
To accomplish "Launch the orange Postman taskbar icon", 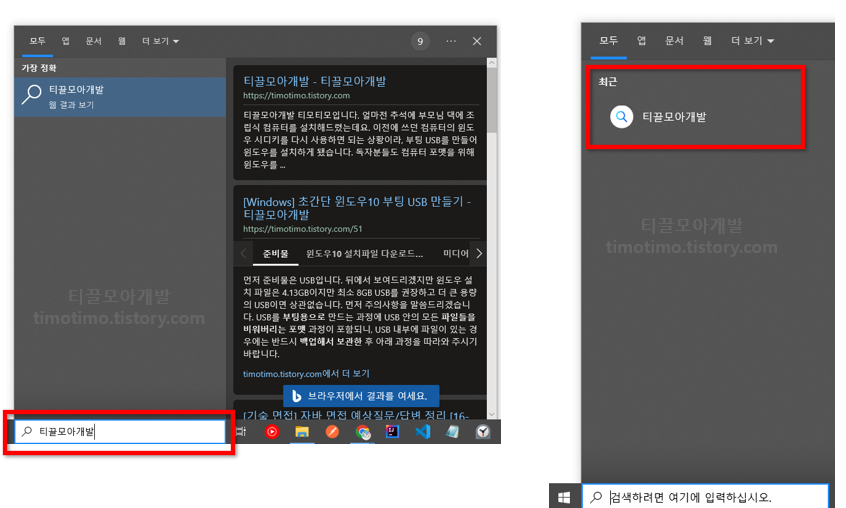I will pyautogui.click(x=332, y=431).
